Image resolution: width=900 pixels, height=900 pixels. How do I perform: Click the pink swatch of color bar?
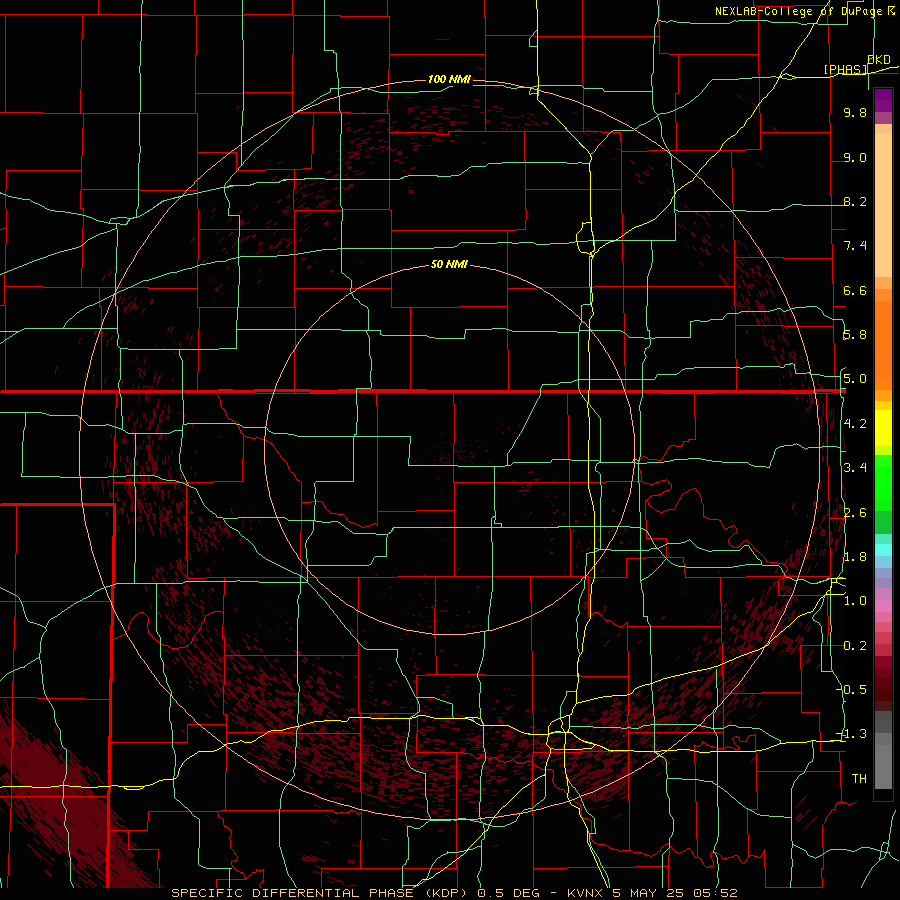point(883,606)
